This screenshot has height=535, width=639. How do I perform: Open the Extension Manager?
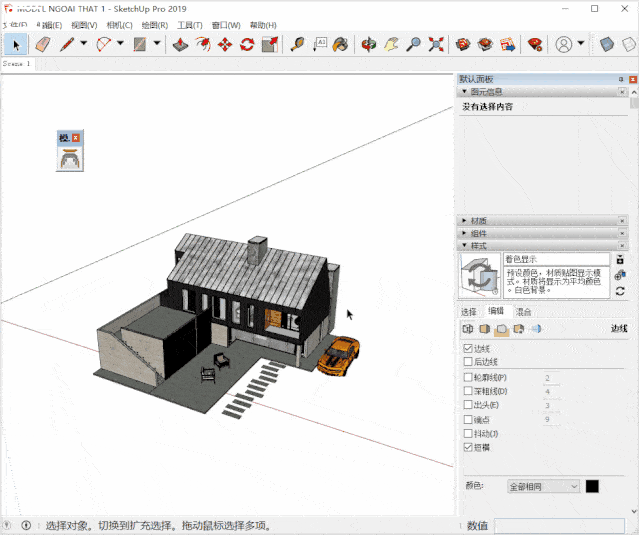coord(535,44)
